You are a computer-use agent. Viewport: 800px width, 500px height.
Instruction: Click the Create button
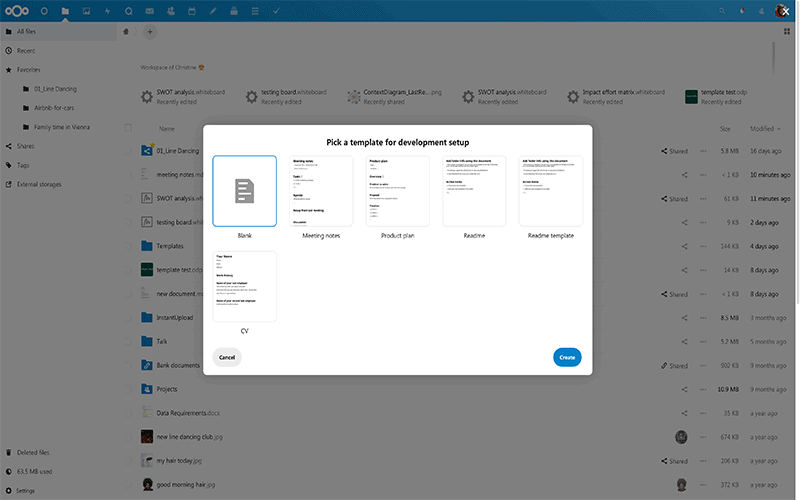pyautogui.click(x=567, y=357)
